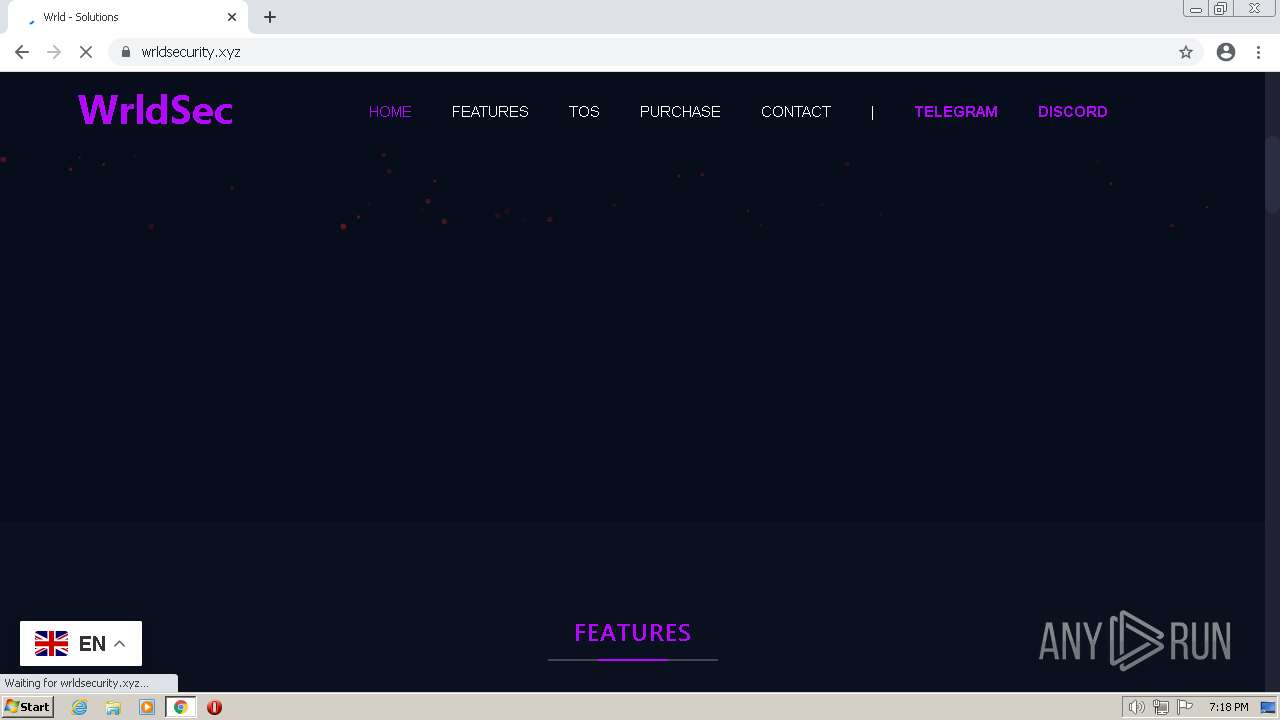
Task: Open File Explorer from the taskbar
Action: point(113,707)
